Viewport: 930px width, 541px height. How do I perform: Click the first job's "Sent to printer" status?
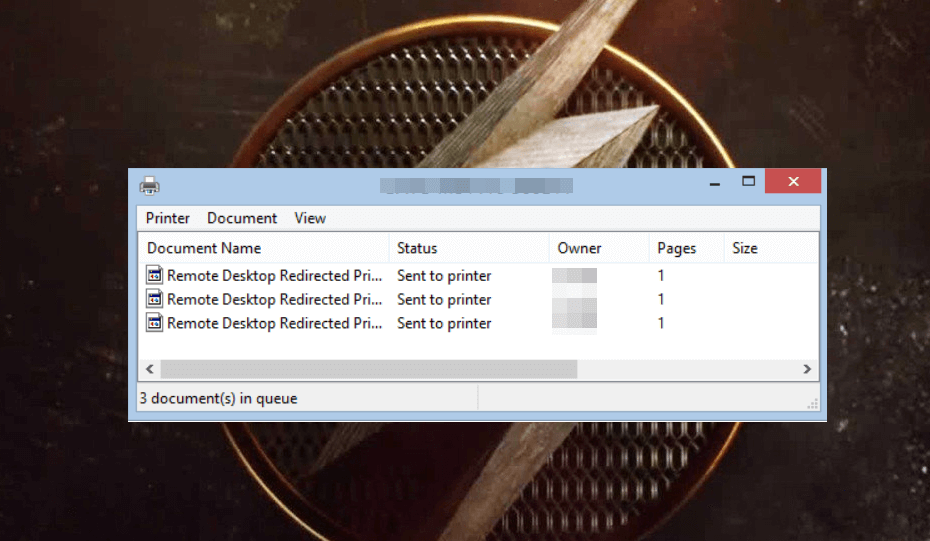pos(444,275)
